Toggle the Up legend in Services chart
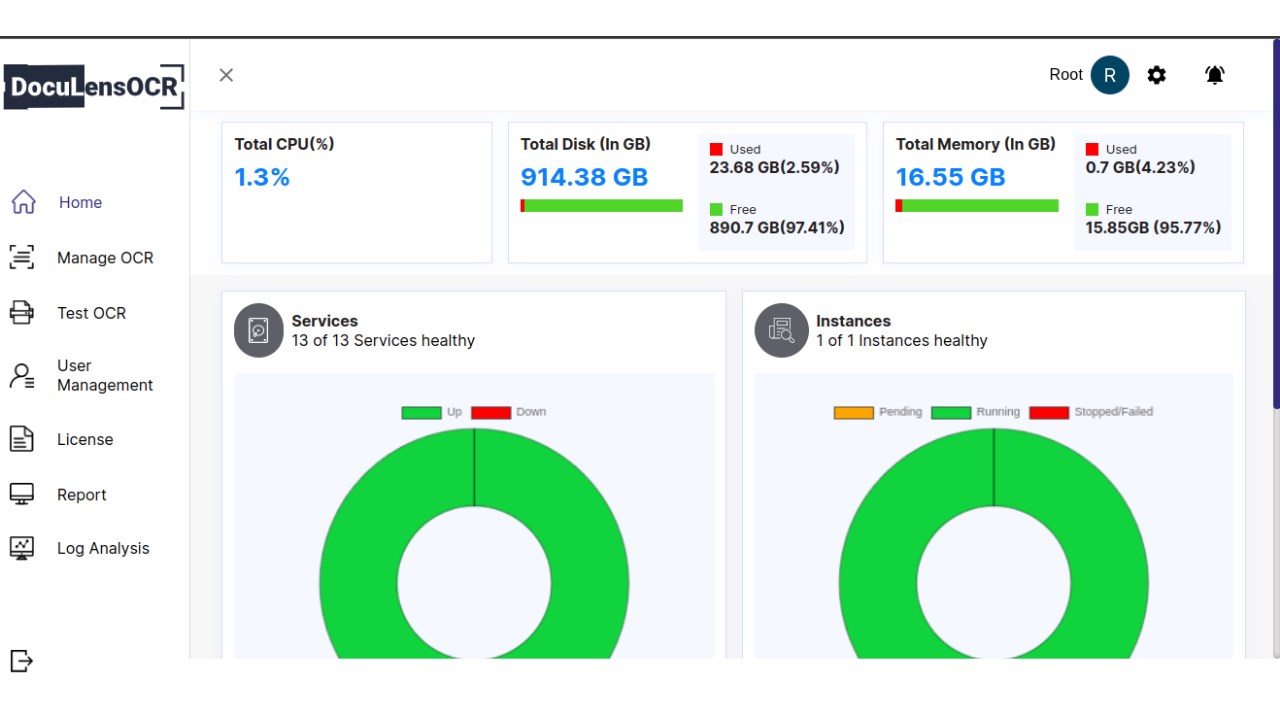 pos(432,412)
